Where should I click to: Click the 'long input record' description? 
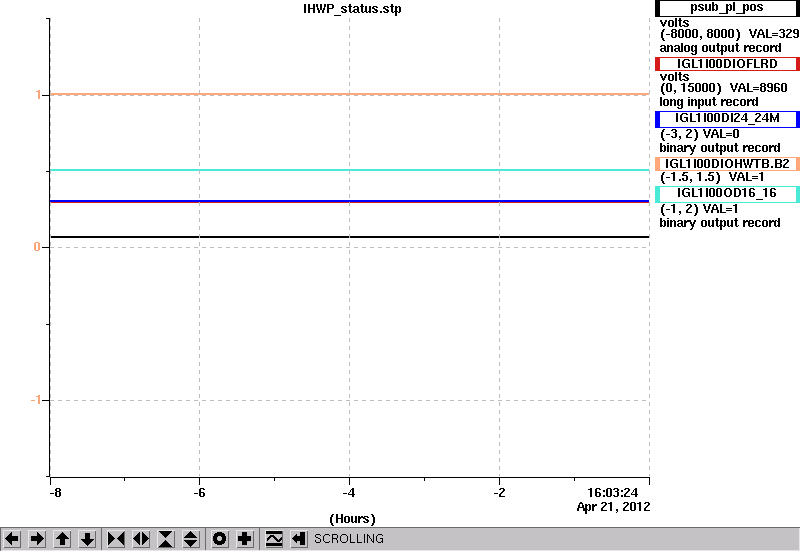(x=709, y=102)
